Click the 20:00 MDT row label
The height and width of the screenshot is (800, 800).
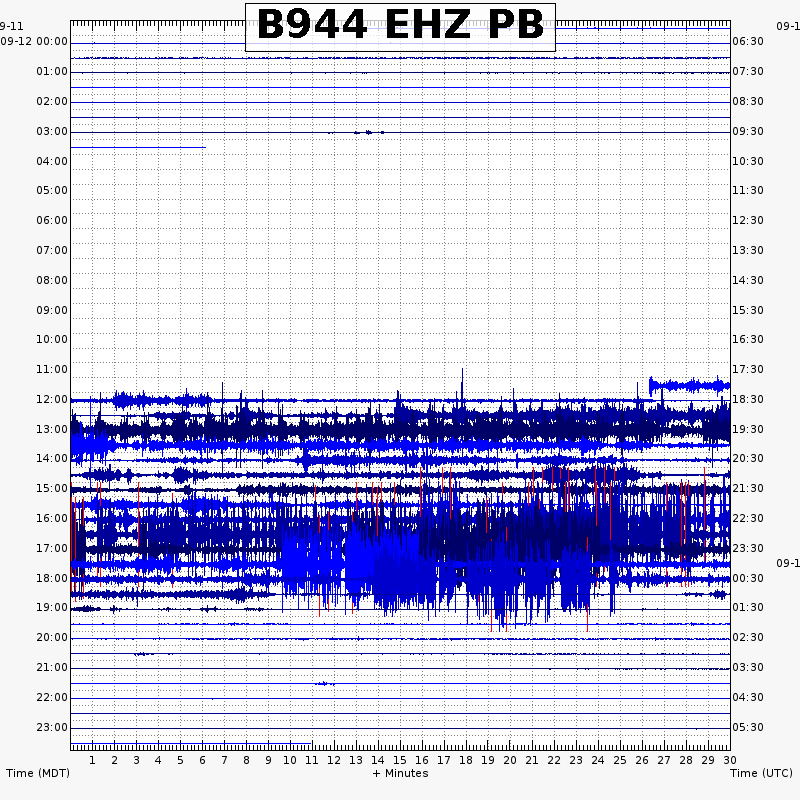coord(52,638)
